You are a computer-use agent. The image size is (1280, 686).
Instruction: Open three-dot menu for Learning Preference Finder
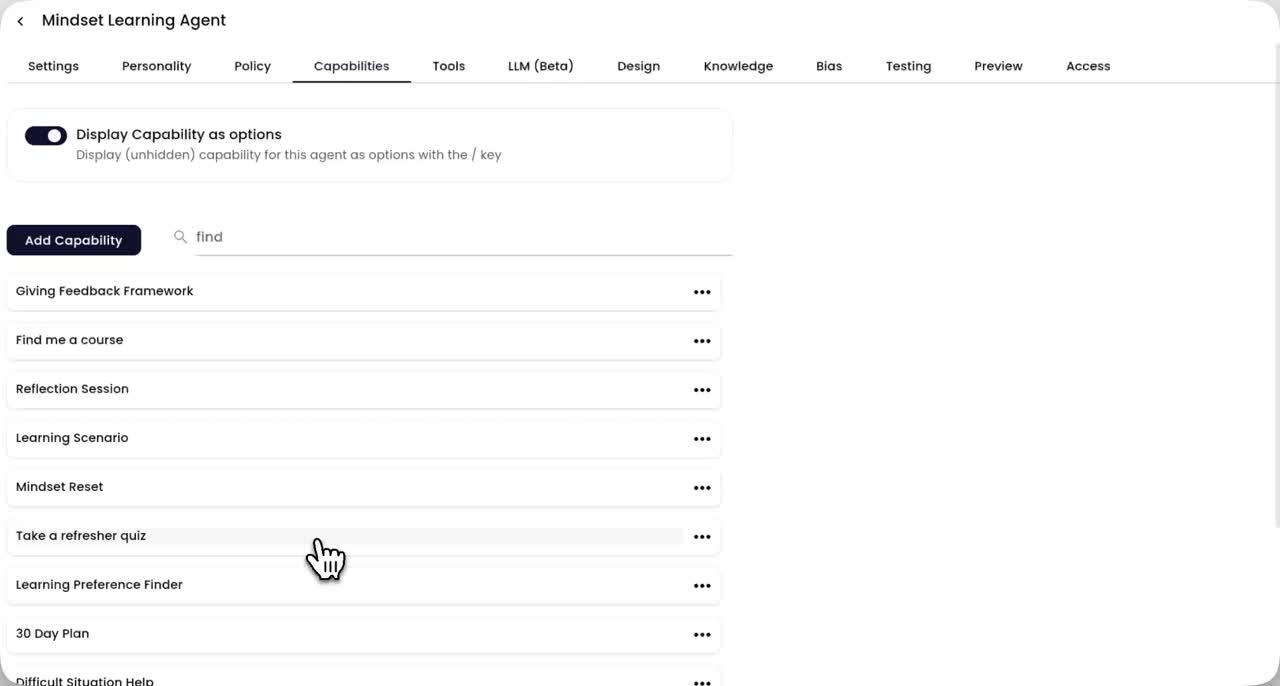coord(702,586)
